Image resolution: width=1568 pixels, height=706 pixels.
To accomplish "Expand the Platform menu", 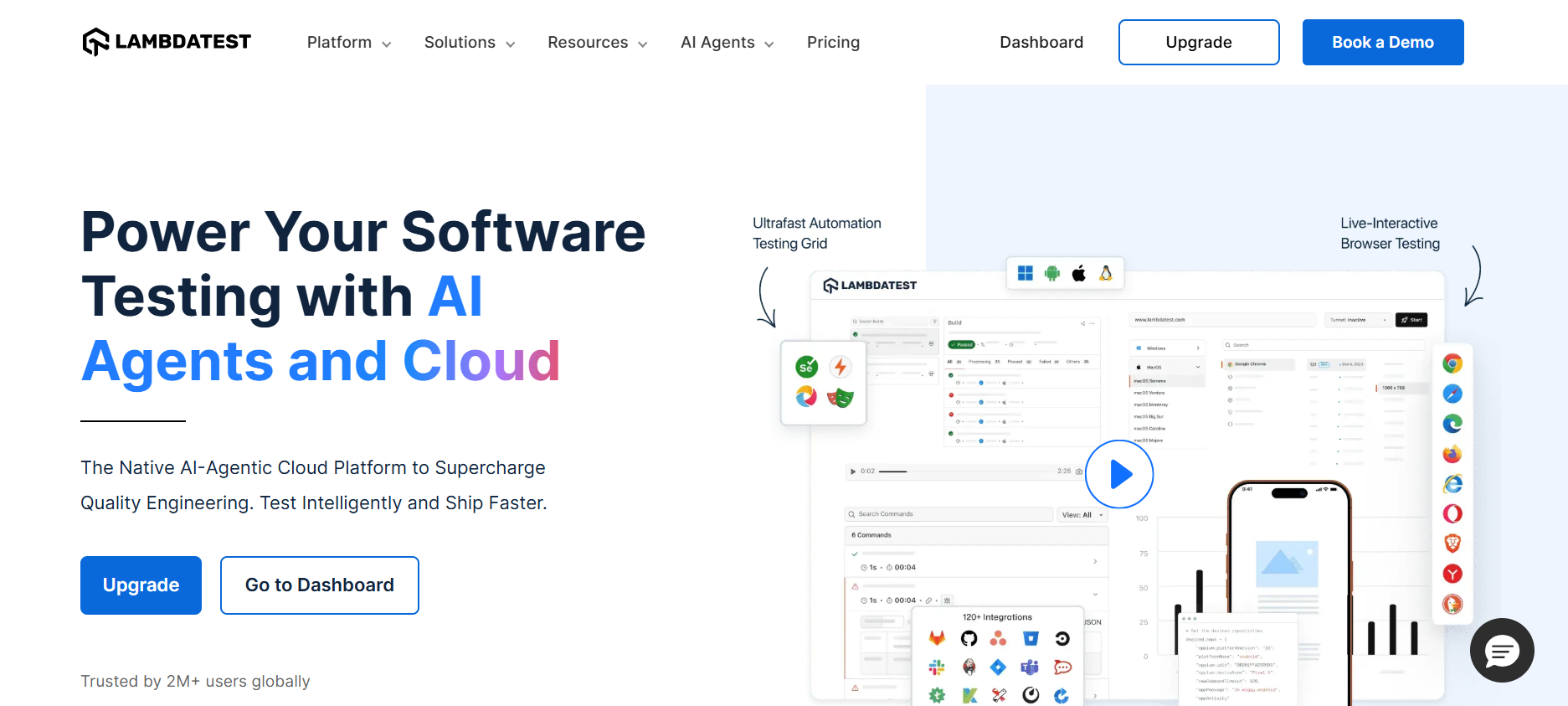I will pos(349,43).
